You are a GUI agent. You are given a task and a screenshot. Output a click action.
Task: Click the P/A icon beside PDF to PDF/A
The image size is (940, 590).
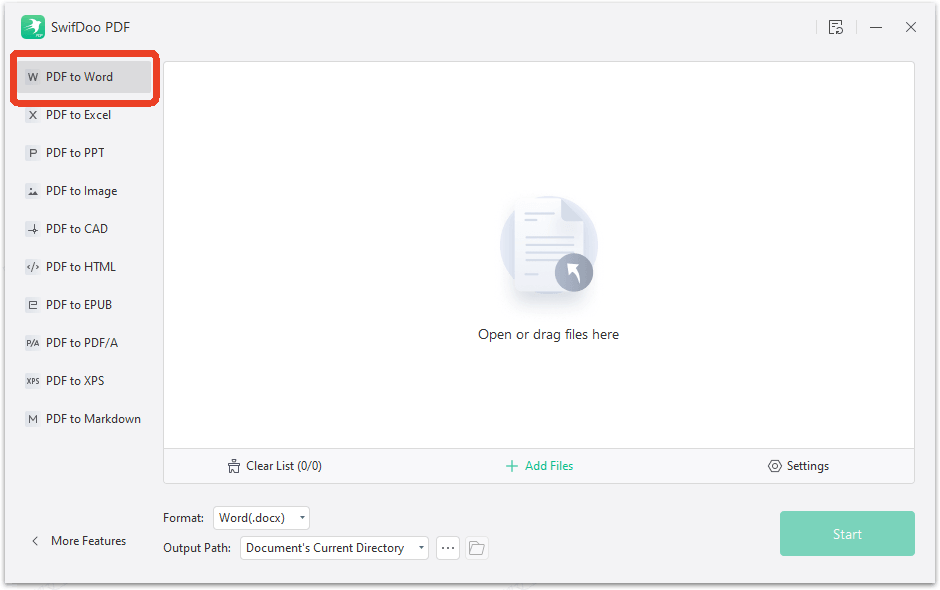(33, 343)
